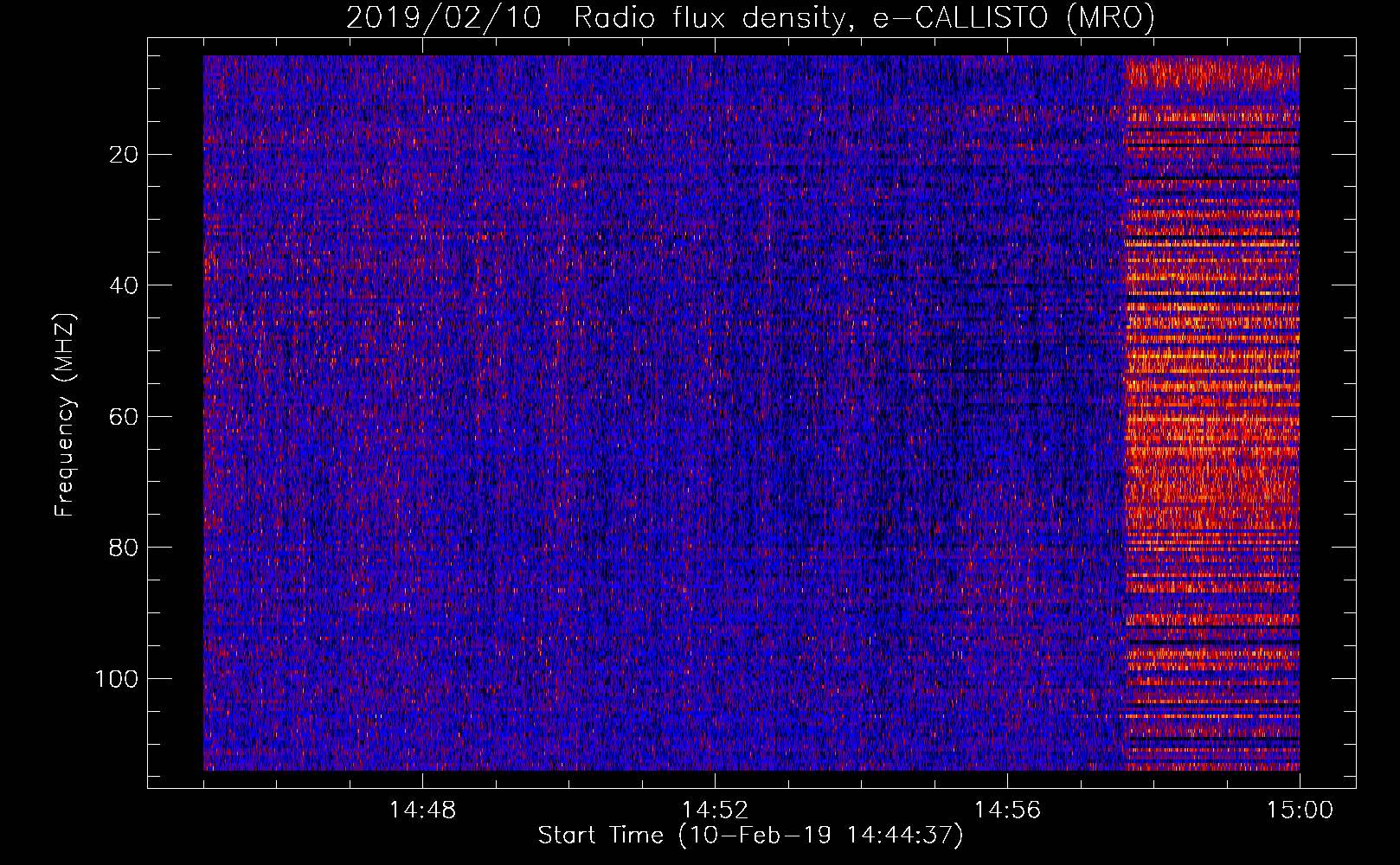Click the '14:48' time tick label

pos(422,811)
